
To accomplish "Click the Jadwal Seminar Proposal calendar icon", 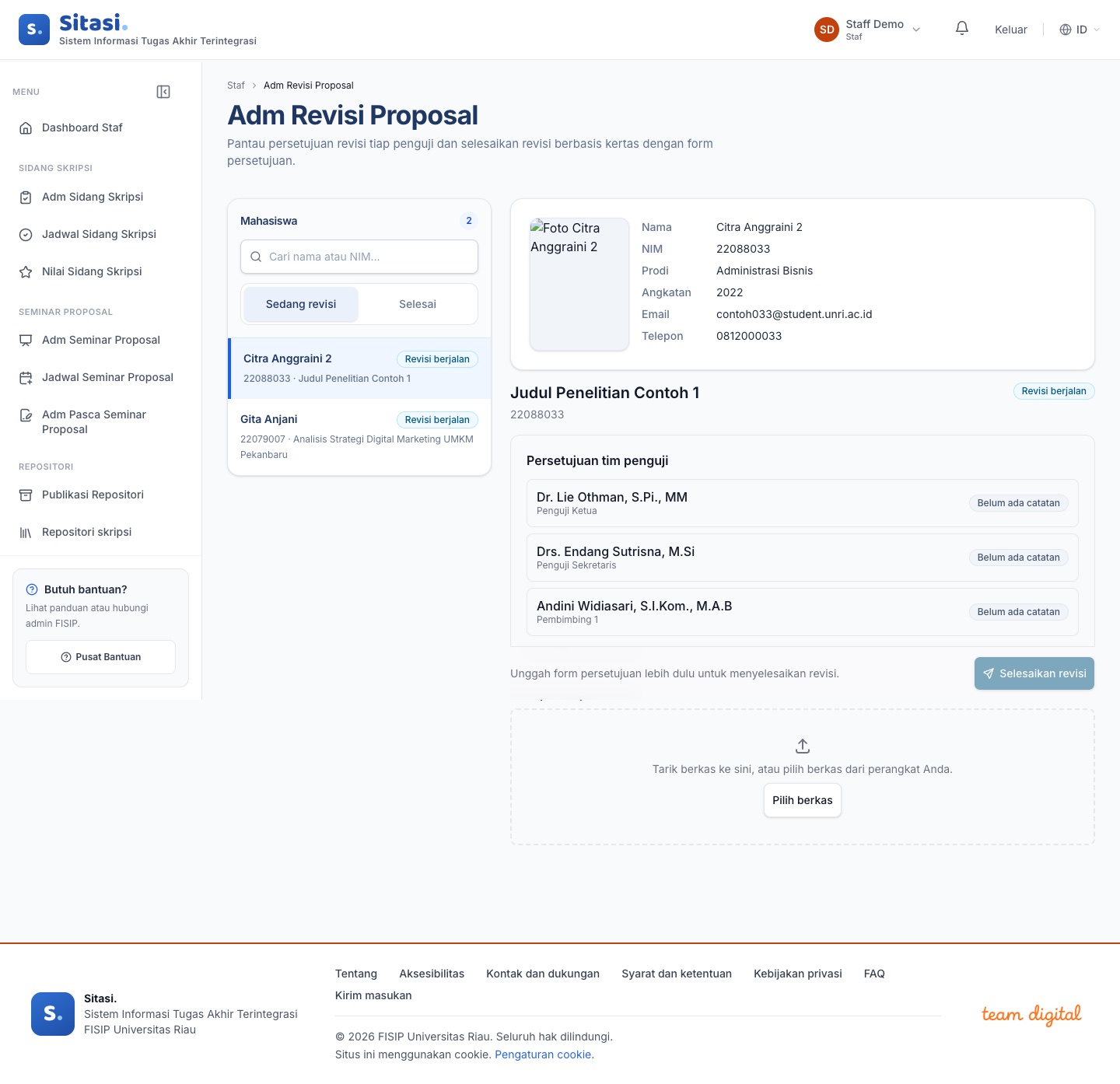I will (26, 378).
